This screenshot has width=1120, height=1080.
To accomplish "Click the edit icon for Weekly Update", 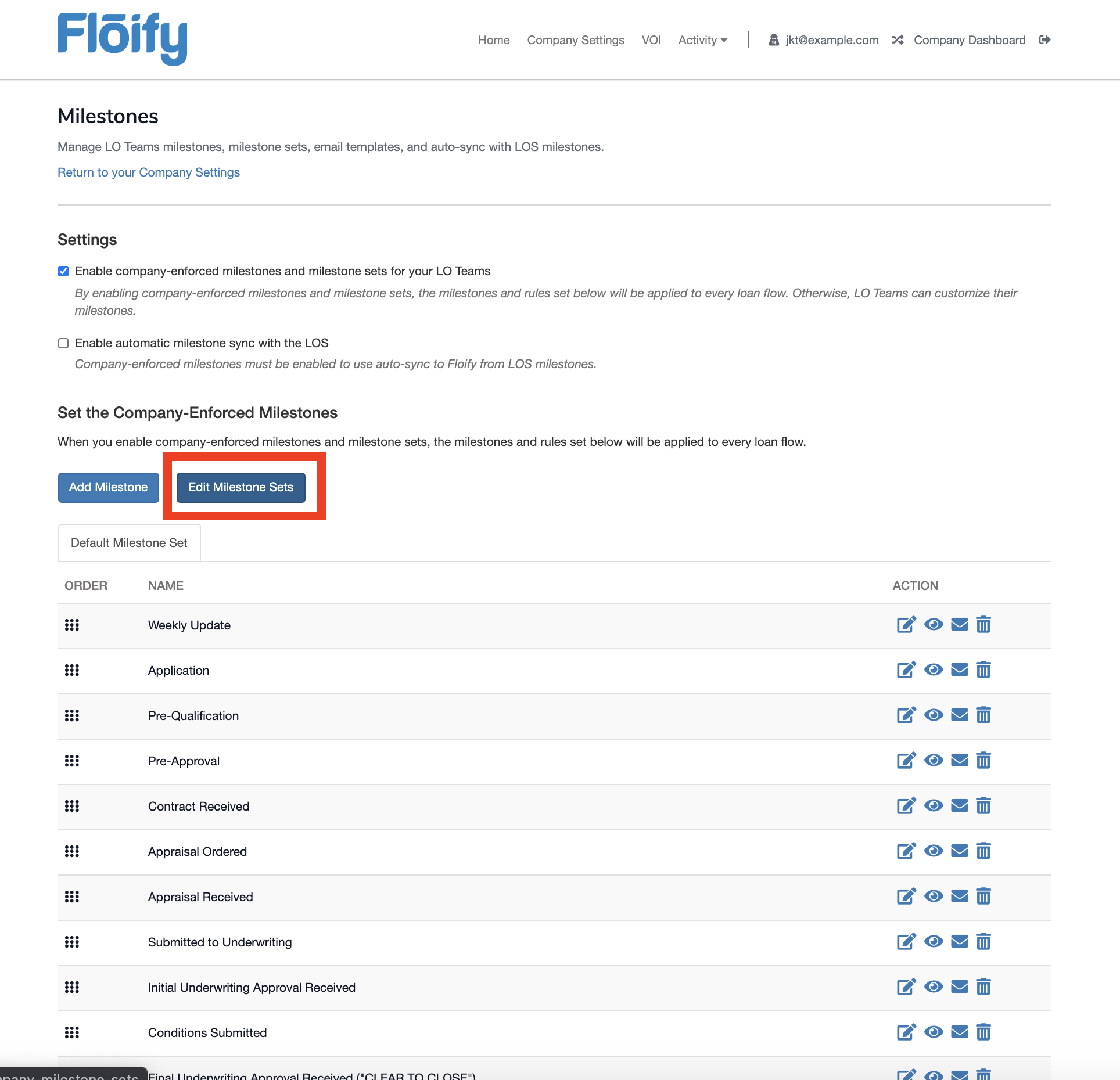I will tap(906, 625).
